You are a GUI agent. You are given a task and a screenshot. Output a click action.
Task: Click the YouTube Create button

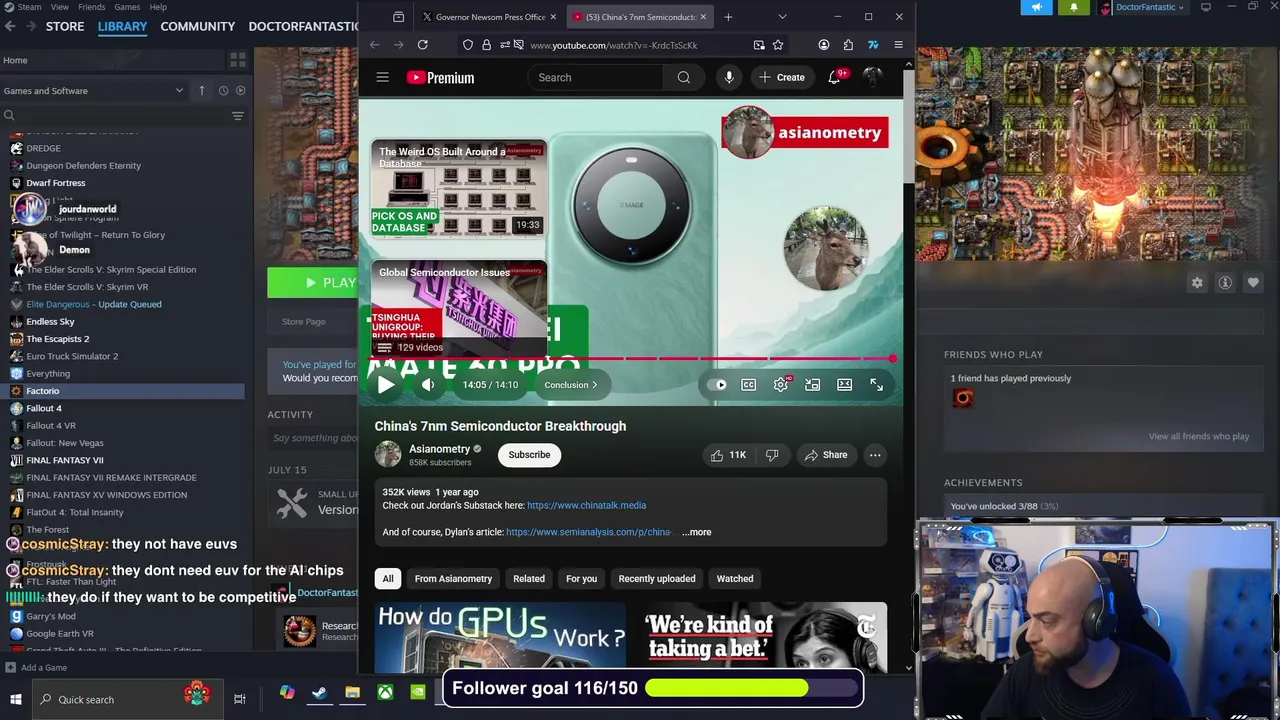pyautogui.click(x=781, y=77)
